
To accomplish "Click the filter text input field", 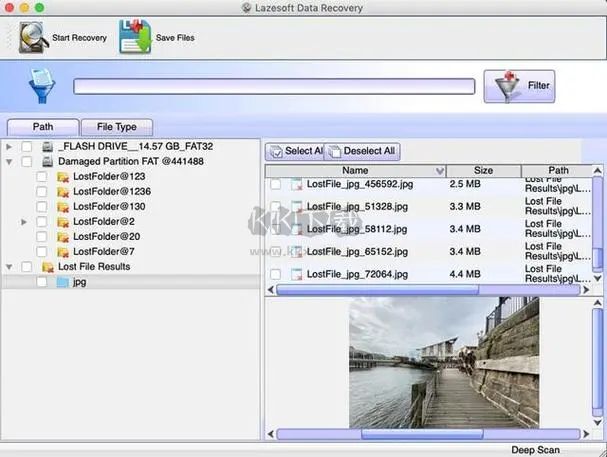I will click(x=274, y=87).
